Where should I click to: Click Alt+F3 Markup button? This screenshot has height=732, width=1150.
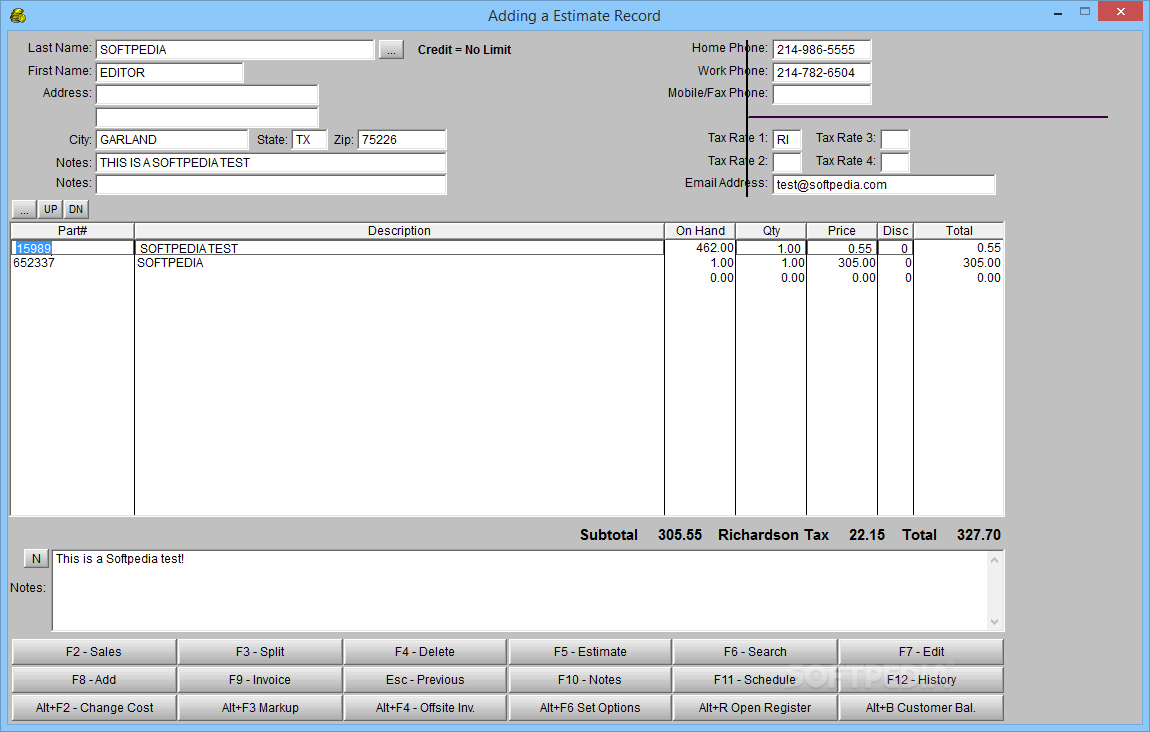click(x=260, y=708)
